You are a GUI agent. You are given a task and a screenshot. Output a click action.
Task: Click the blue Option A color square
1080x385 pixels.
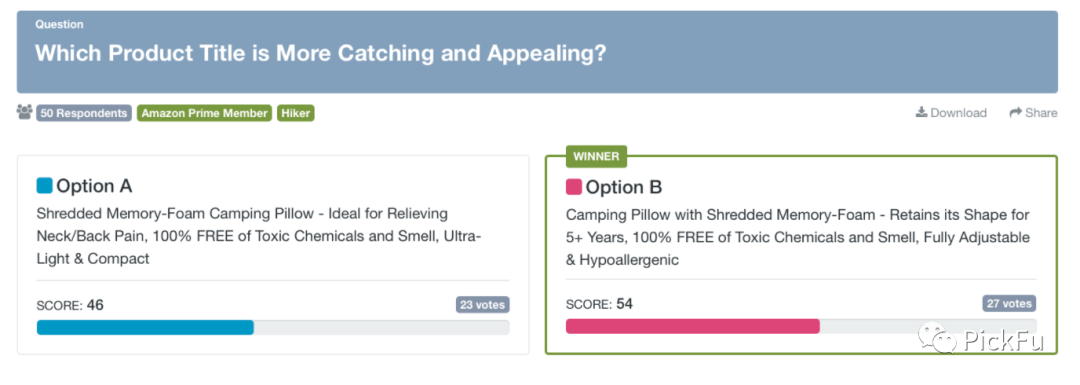(x=44, y=186)
